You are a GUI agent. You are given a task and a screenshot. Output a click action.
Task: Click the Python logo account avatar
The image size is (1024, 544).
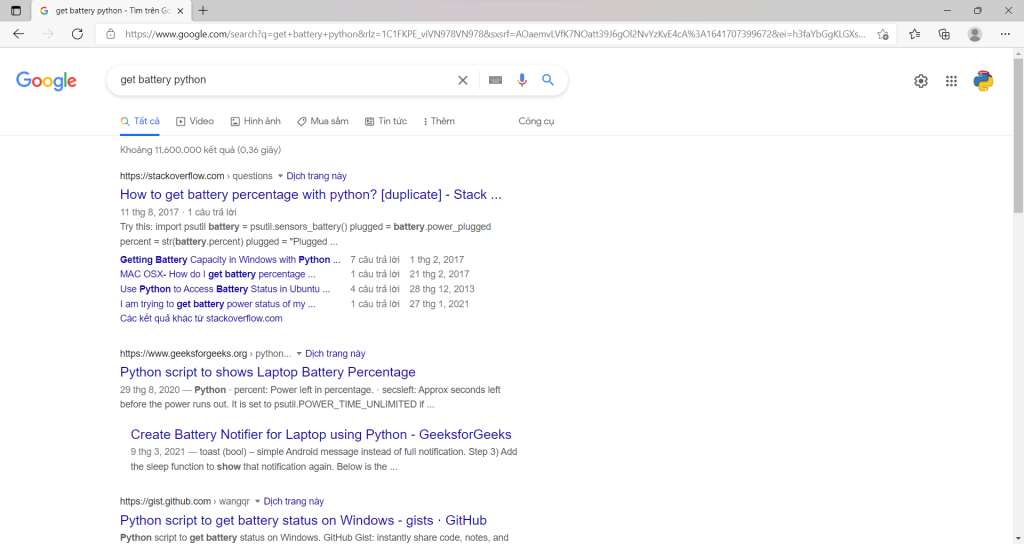(x=983, y=81)
